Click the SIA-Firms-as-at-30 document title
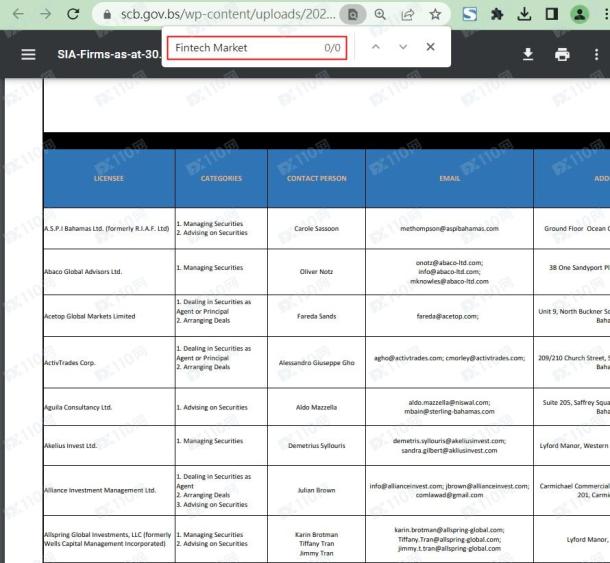 point(109,54)
